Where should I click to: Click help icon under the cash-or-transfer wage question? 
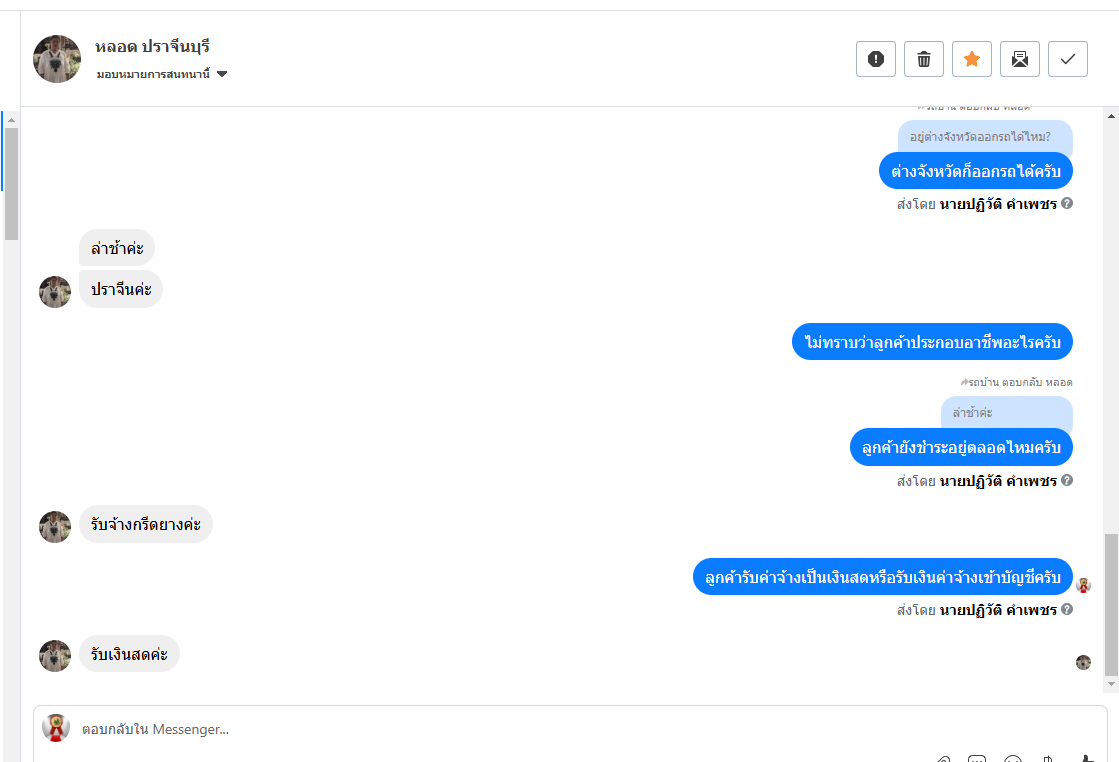[1067, 609]
